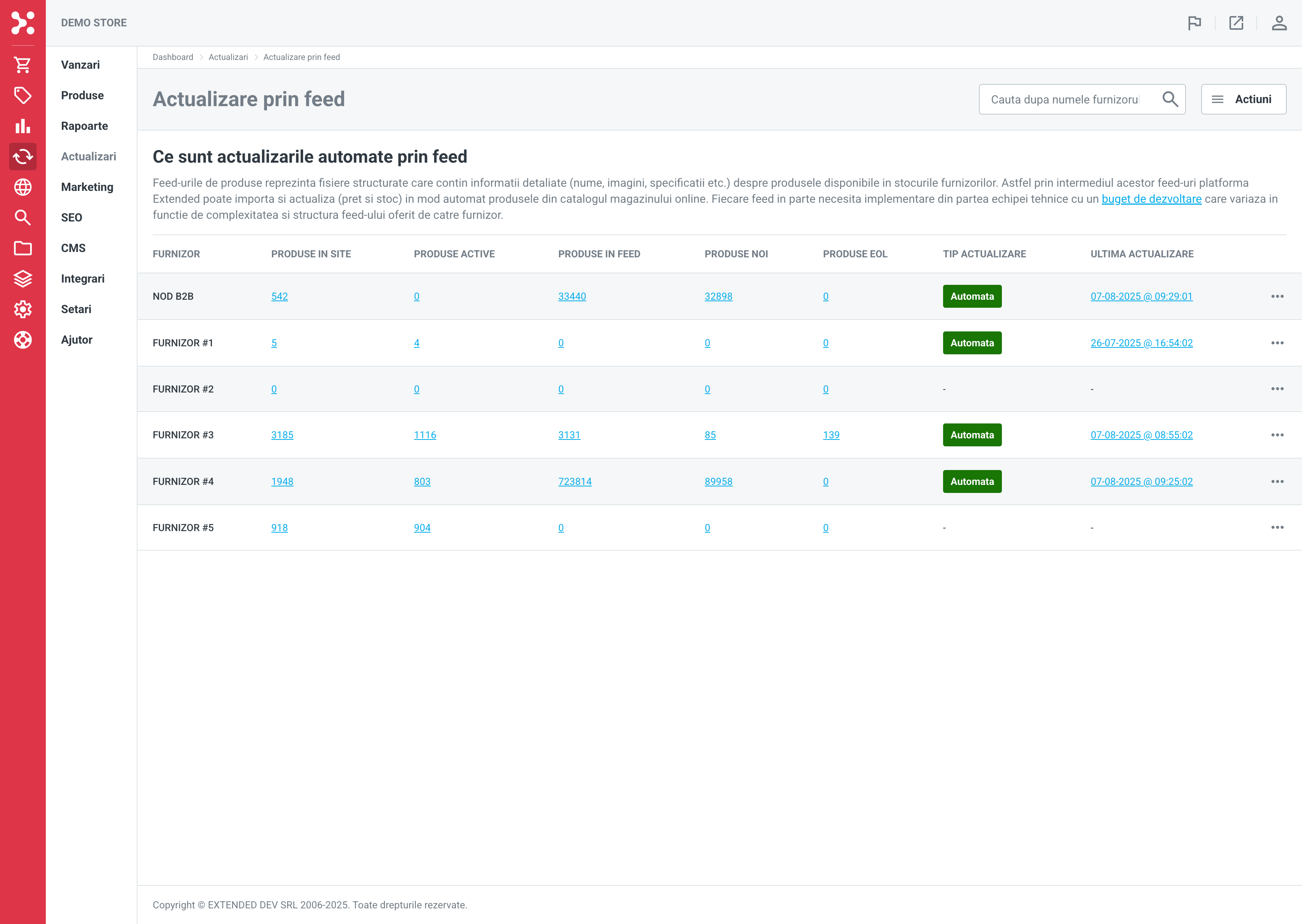
Task: Open NOD B2B products in site 542
Action: pos(279,296)
